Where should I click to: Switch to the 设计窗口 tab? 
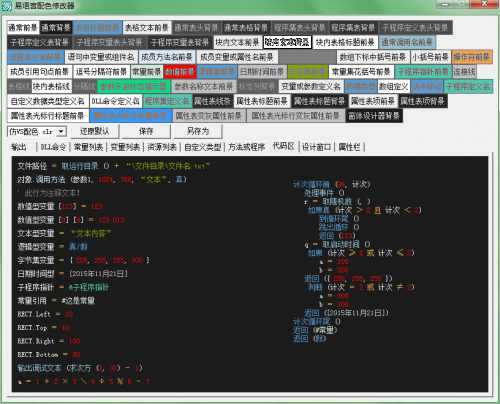tap(316, 147)
